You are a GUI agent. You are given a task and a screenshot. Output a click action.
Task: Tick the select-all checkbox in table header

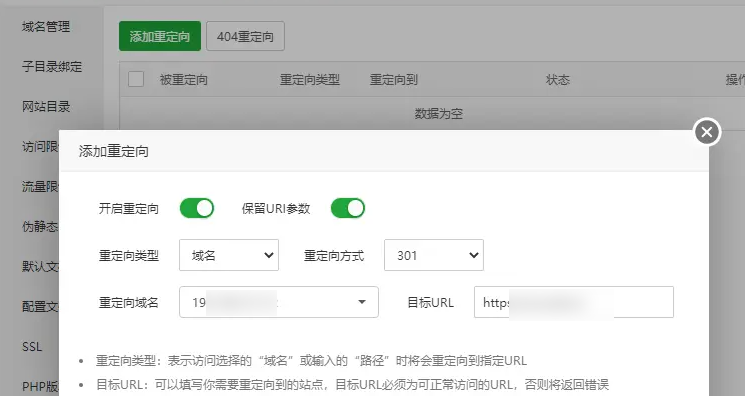click(136, 79)
